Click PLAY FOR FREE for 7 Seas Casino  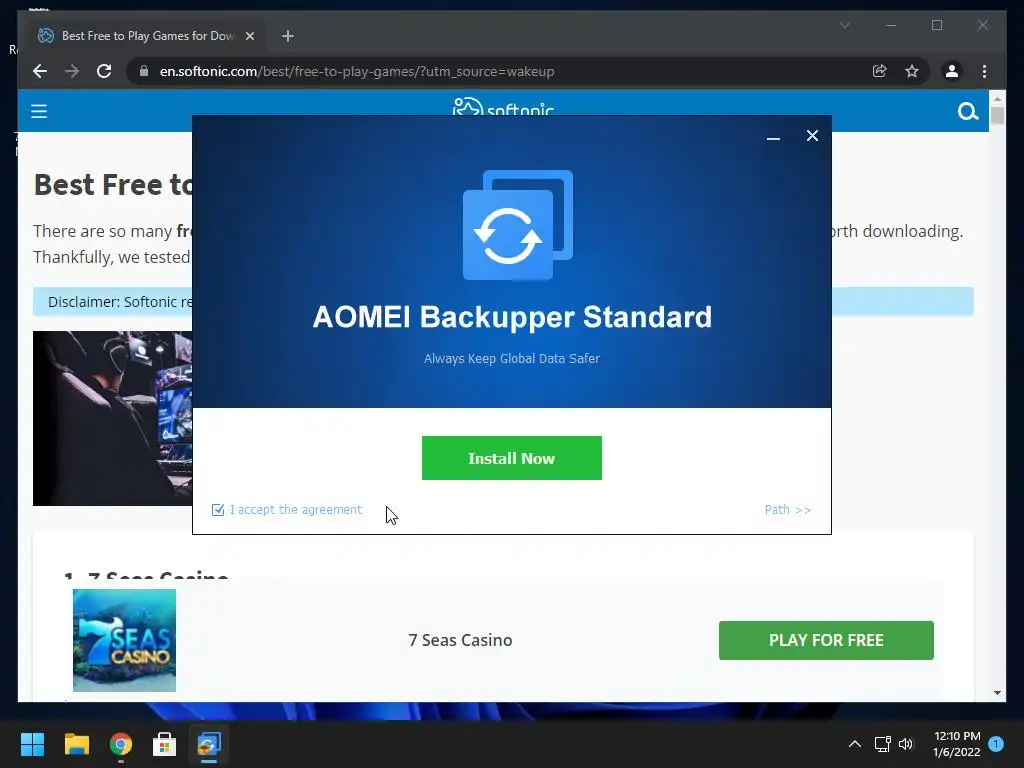coord(826,640)
